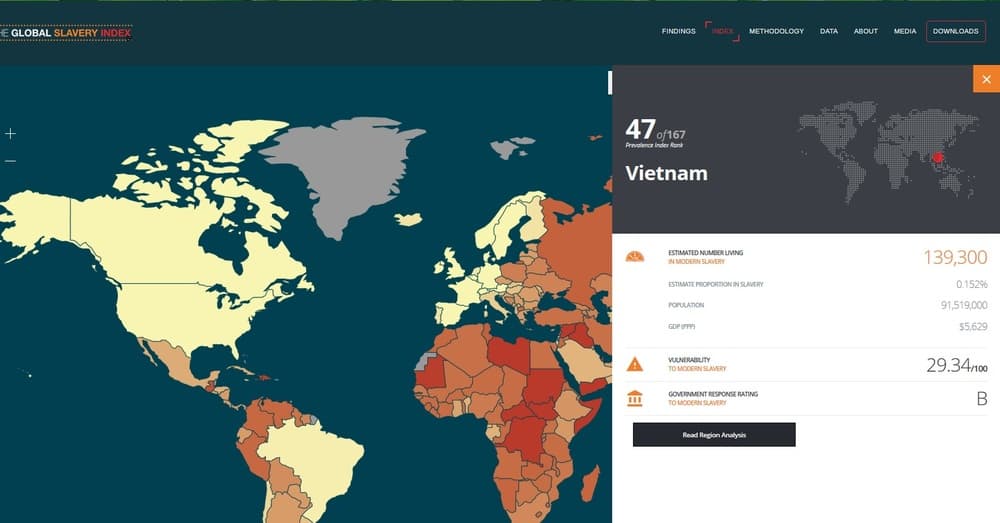Click the Downloads button
Viewport: 1000px width, 523px height.
955,31
